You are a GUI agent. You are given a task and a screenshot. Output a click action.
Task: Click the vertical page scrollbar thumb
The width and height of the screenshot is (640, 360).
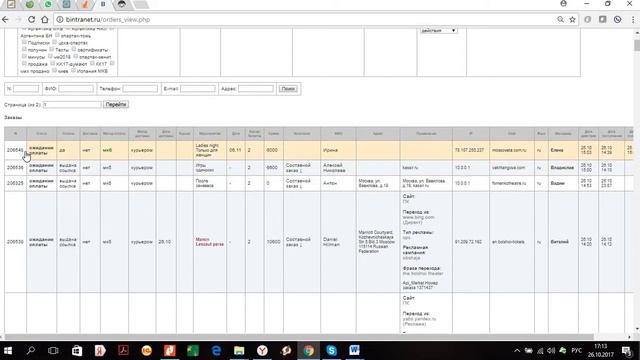point(637,44)
